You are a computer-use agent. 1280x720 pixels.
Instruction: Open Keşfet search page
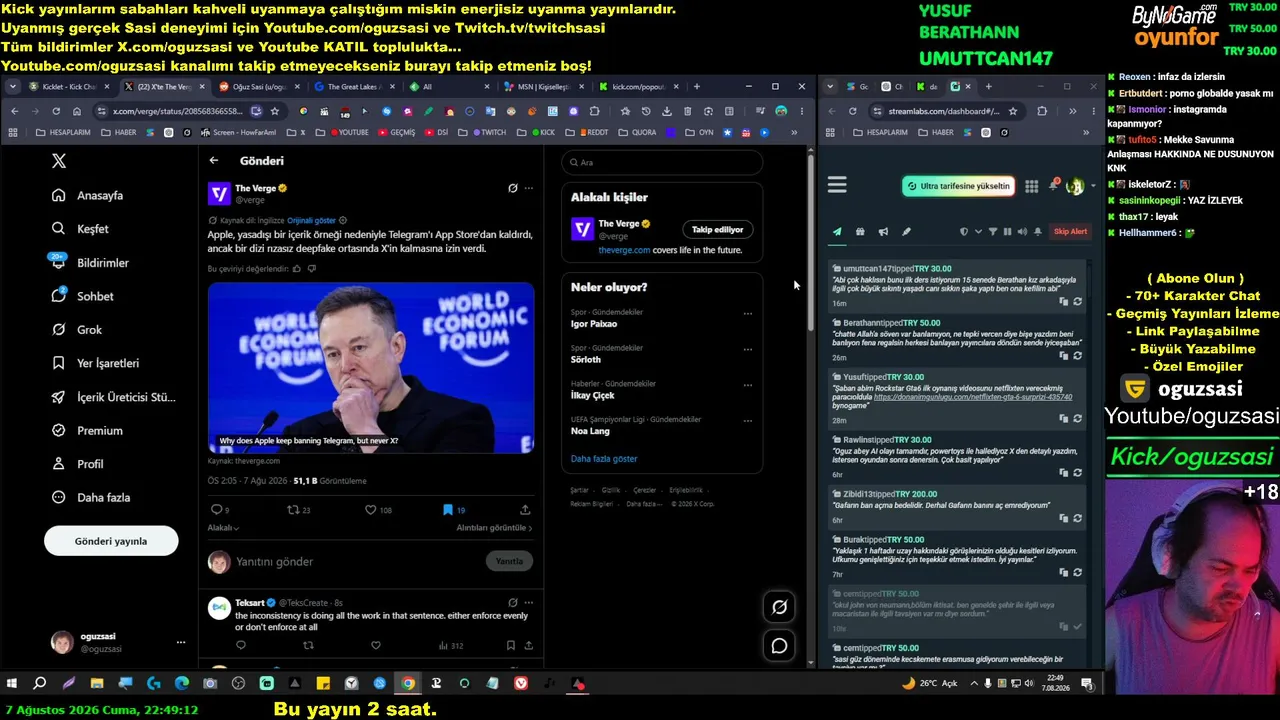tap(81, 229)
